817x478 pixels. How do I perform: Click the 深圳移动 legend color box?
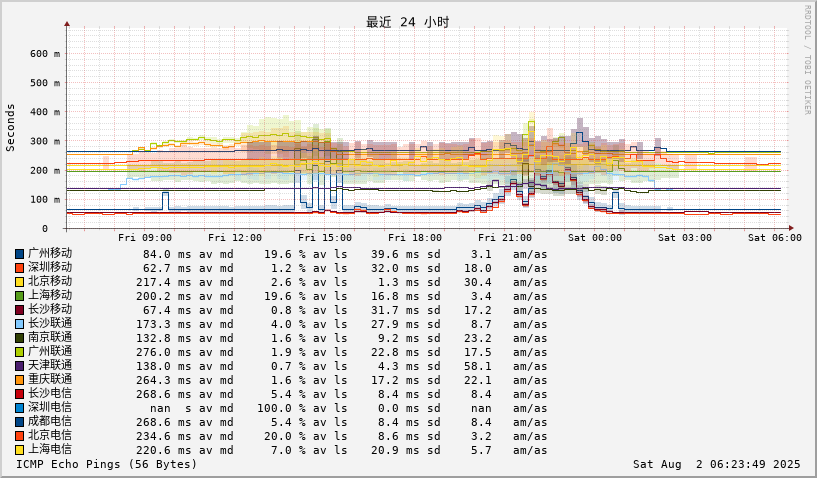coord(20,268)
